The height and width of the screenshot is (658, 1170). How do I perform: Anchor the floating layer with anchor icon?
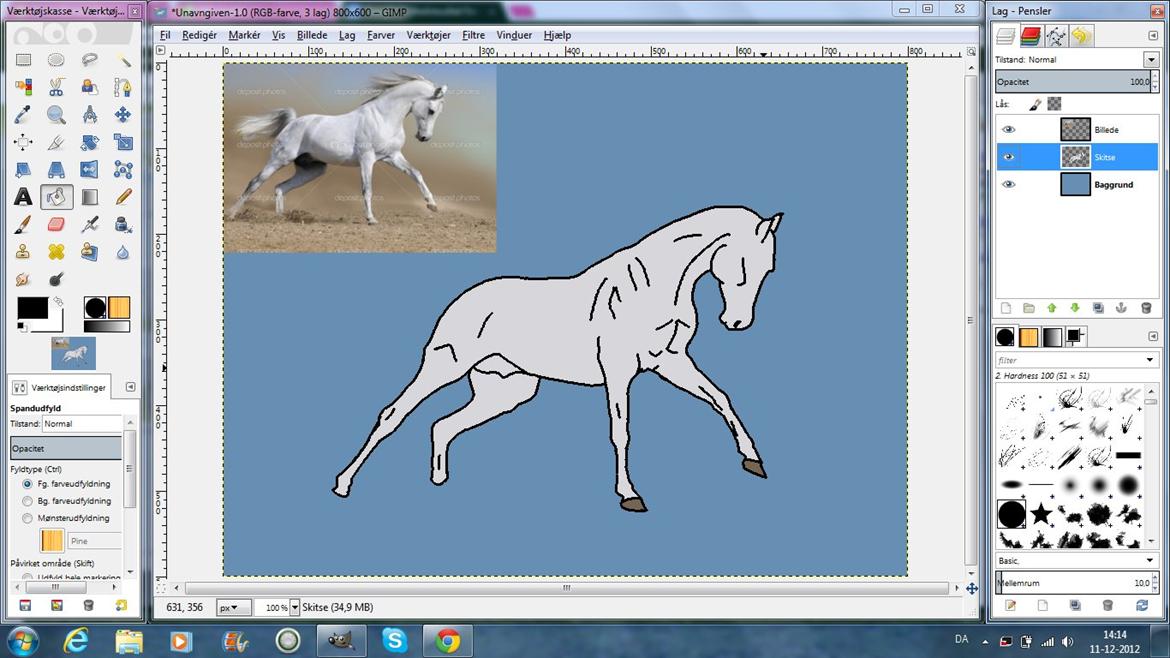click(1120, 308)
